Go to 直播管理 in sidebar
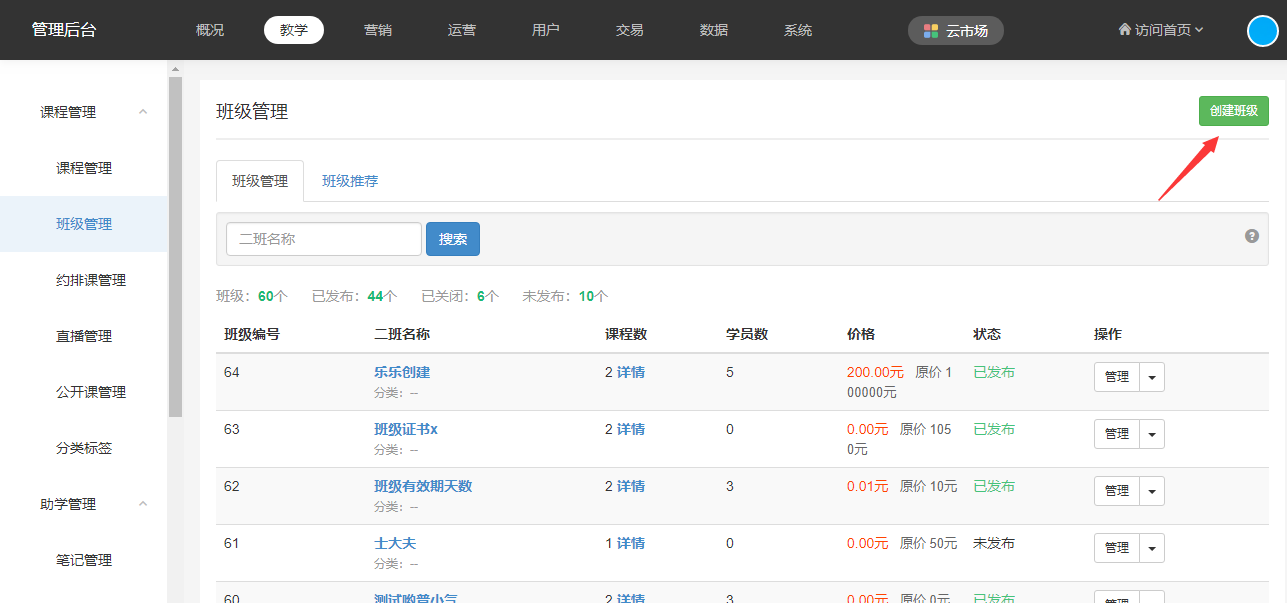This screenshot has width=1287, height=603. tap(84, 336)
